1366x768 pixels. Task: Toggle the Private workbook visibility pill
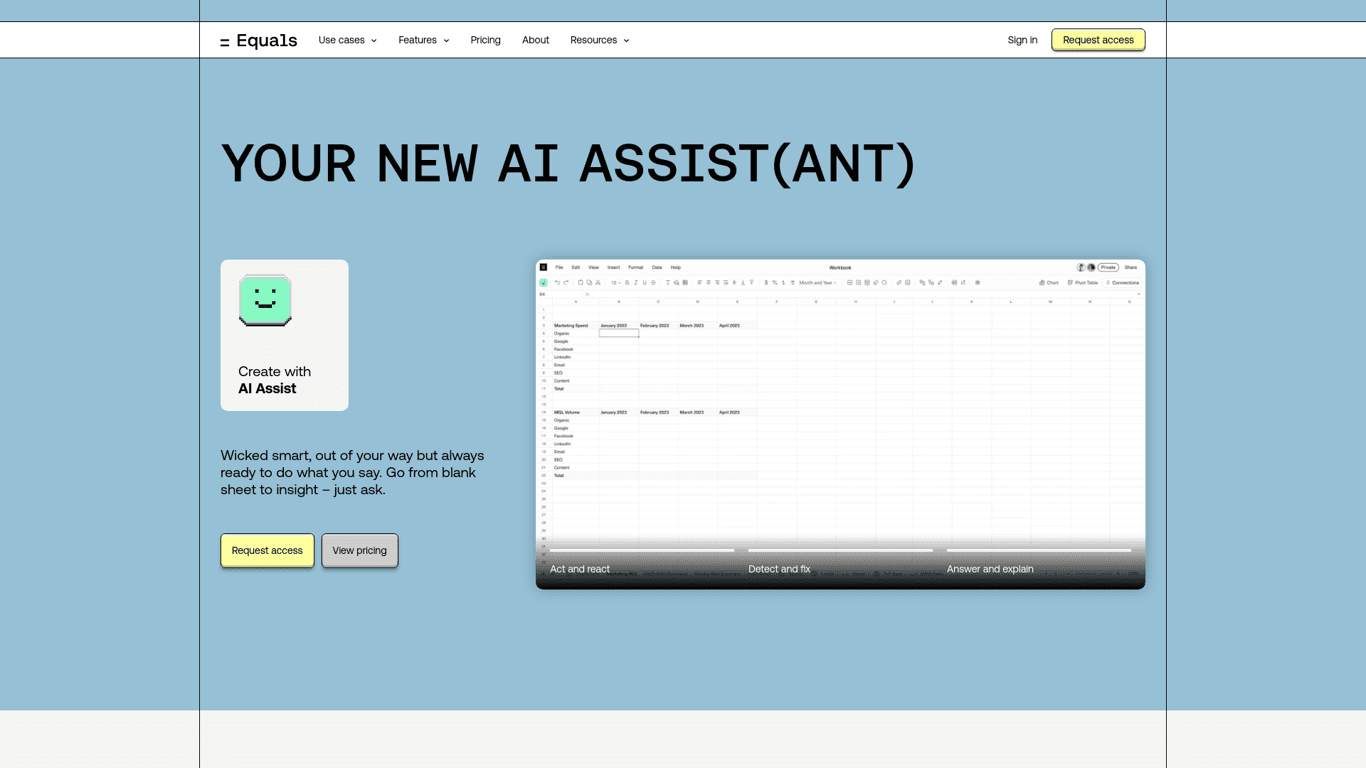[x=1108, y=268]
